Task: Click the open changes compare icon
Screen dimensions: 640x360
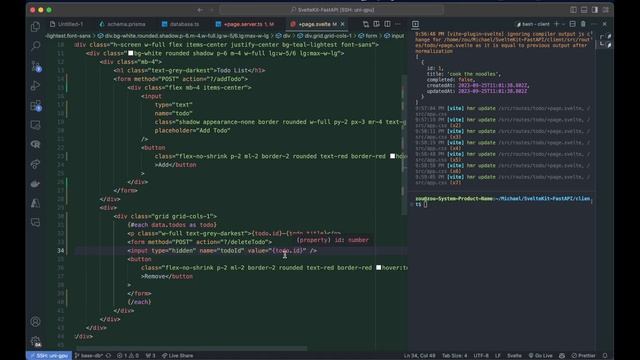Action: (366, 24)
